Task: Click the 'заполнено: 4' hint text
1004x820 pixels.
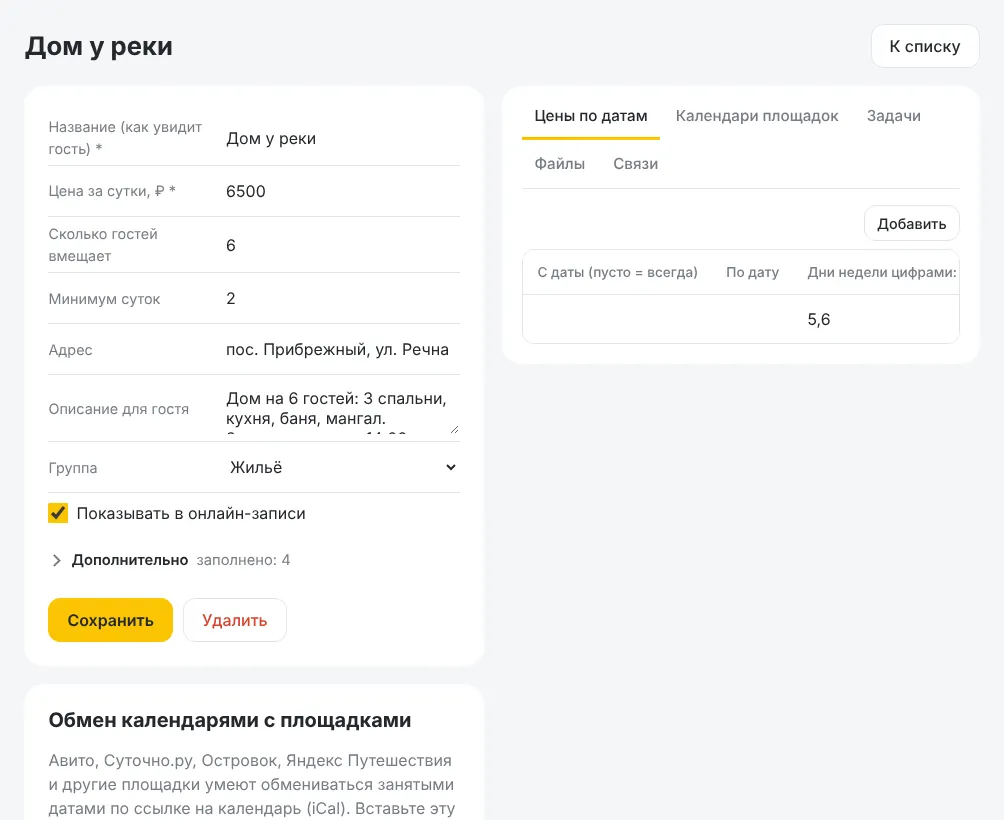Action: [x=243, y=560]
